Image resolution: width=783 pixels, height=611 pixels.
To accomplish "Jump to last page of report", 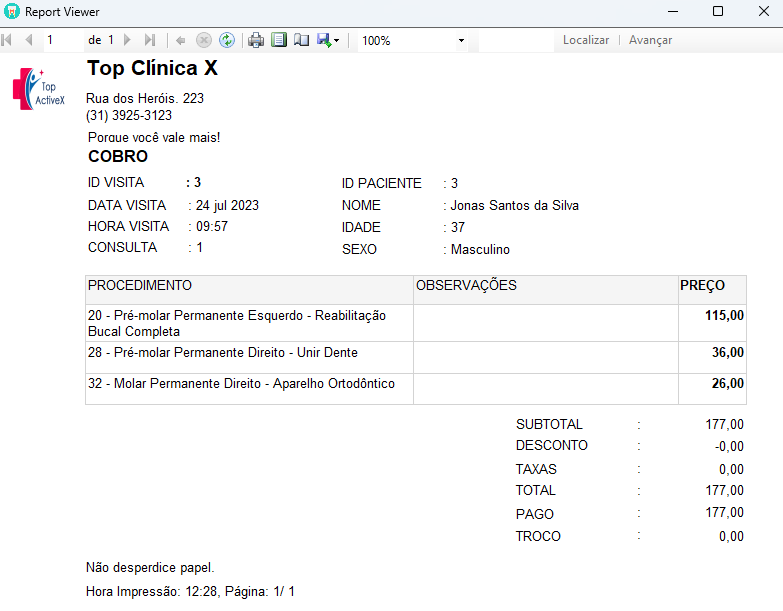I will point(149,40).
